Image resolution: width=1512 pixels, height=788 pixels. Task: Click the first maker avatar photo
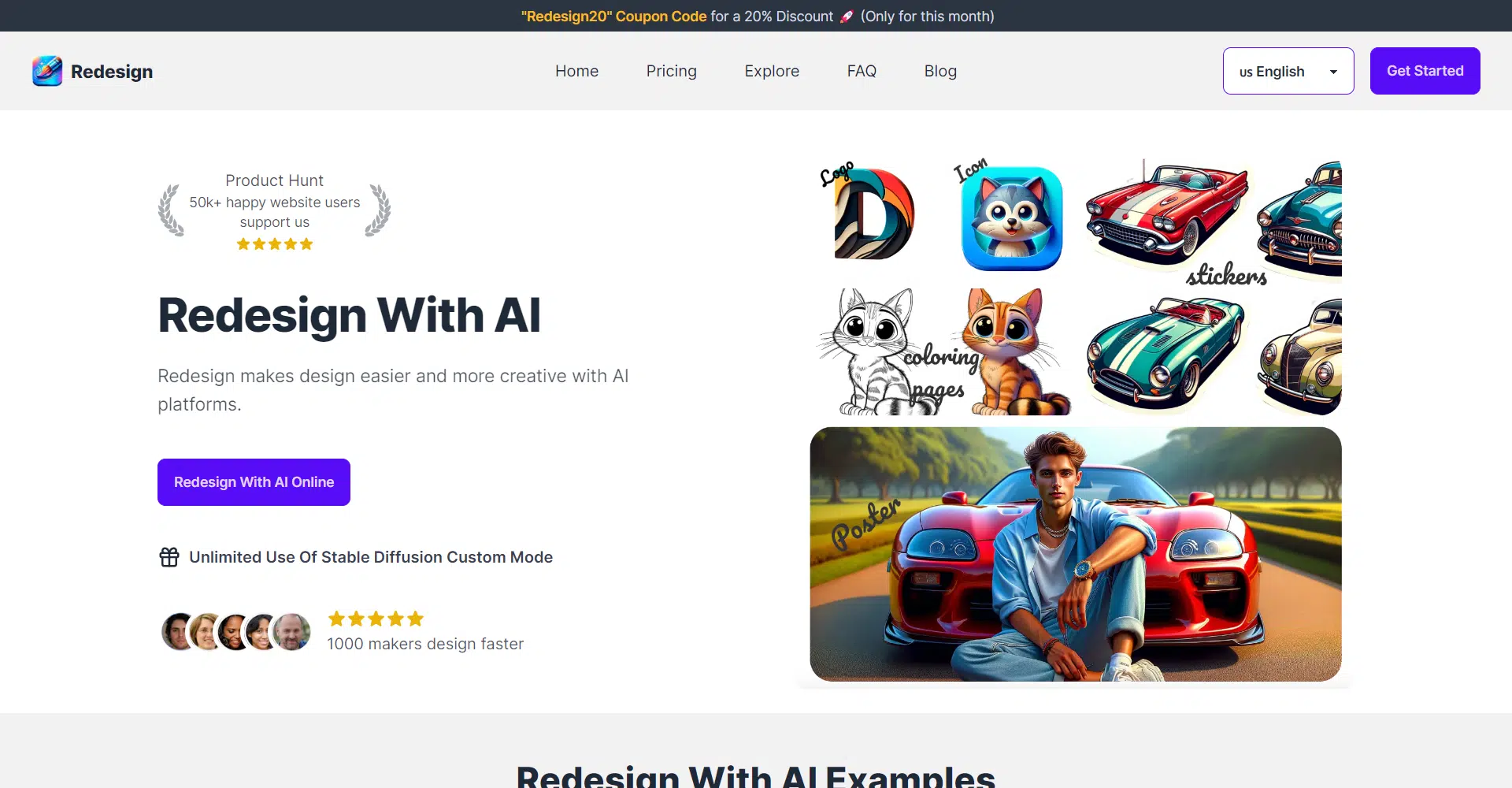tap(179, 632)
